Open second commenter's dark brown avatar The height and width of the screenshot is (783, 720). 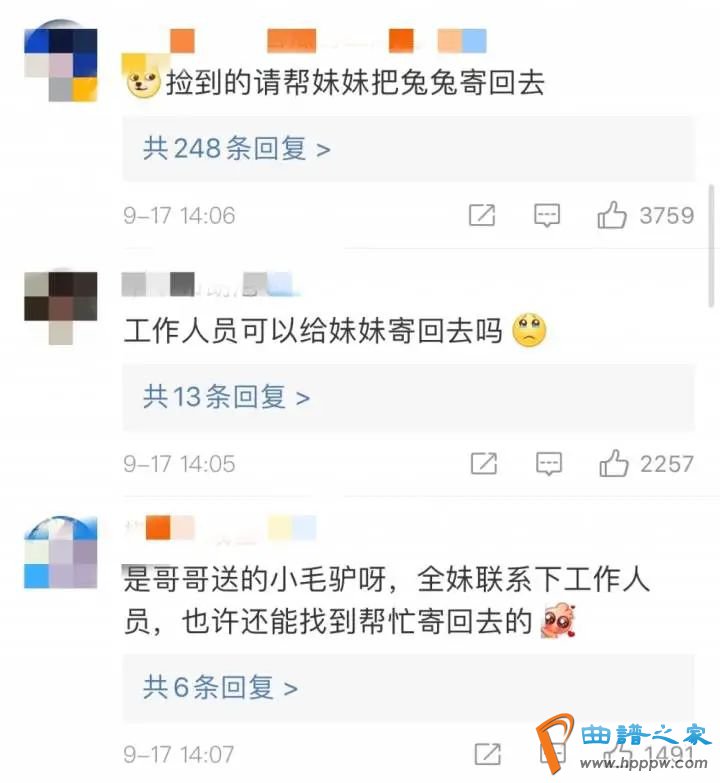tap(60, 307)
